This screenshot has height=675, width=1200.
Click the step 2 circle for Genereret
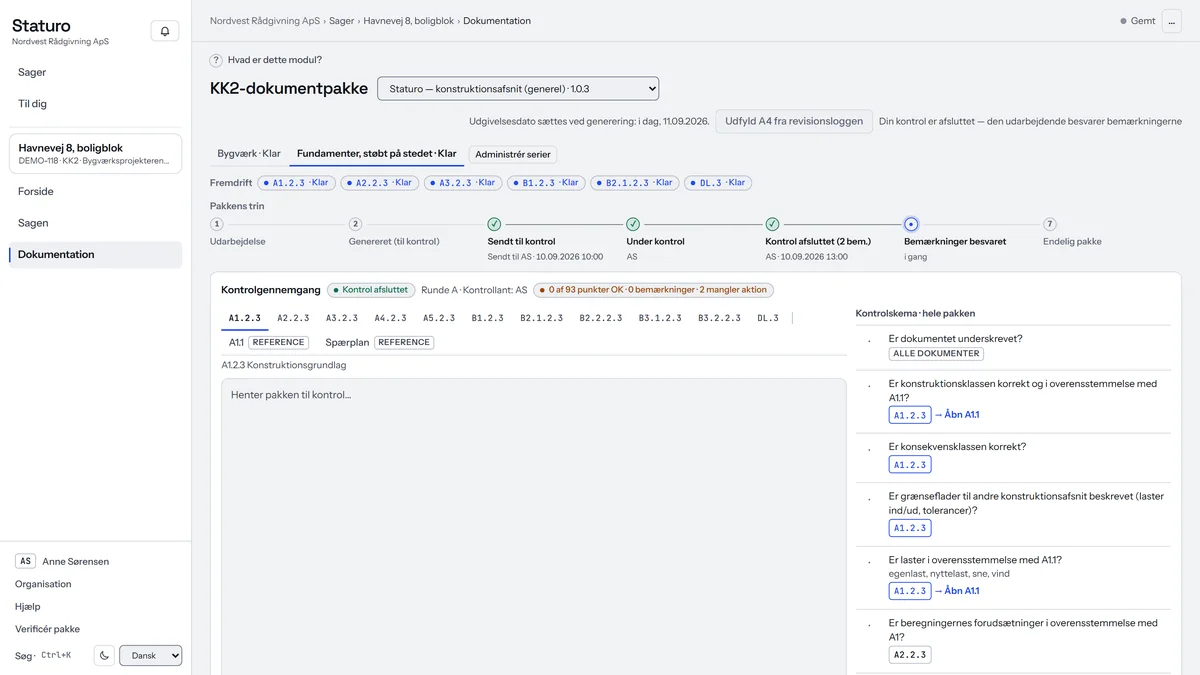355,224
